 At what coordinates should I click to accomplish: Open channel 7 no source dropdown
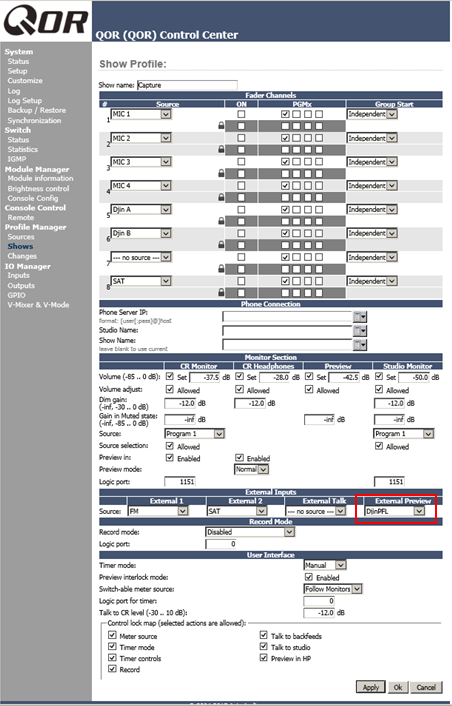(x=141, y=257)
